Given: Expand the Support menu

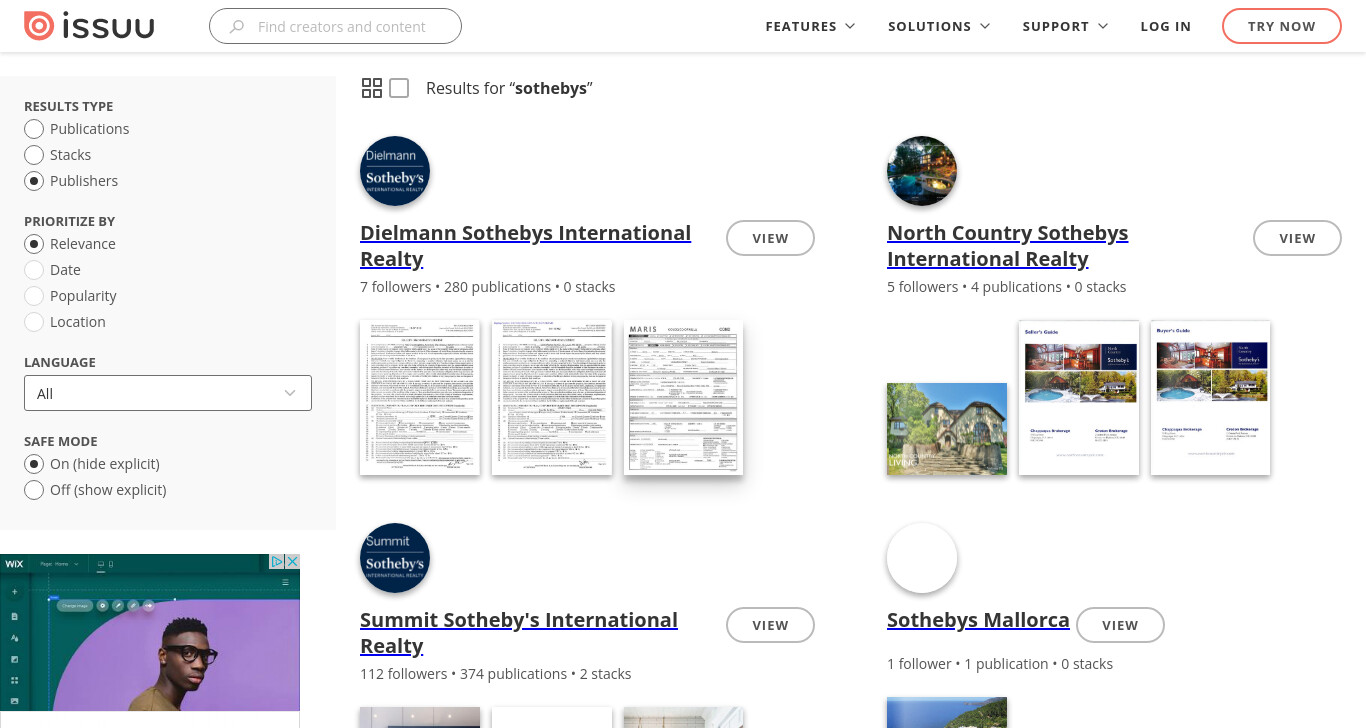Looking at the screenshot, I should 1065,27.
